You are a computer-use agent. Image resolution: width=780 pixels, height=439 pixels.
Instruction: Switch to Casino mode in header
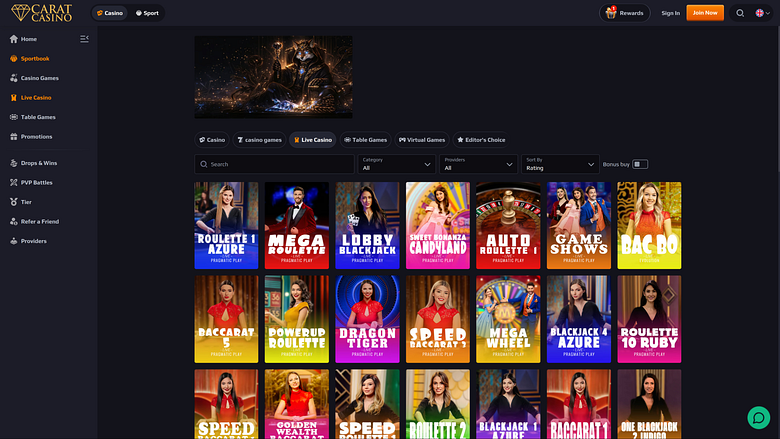pyautogui.click(x=110, y=13)
